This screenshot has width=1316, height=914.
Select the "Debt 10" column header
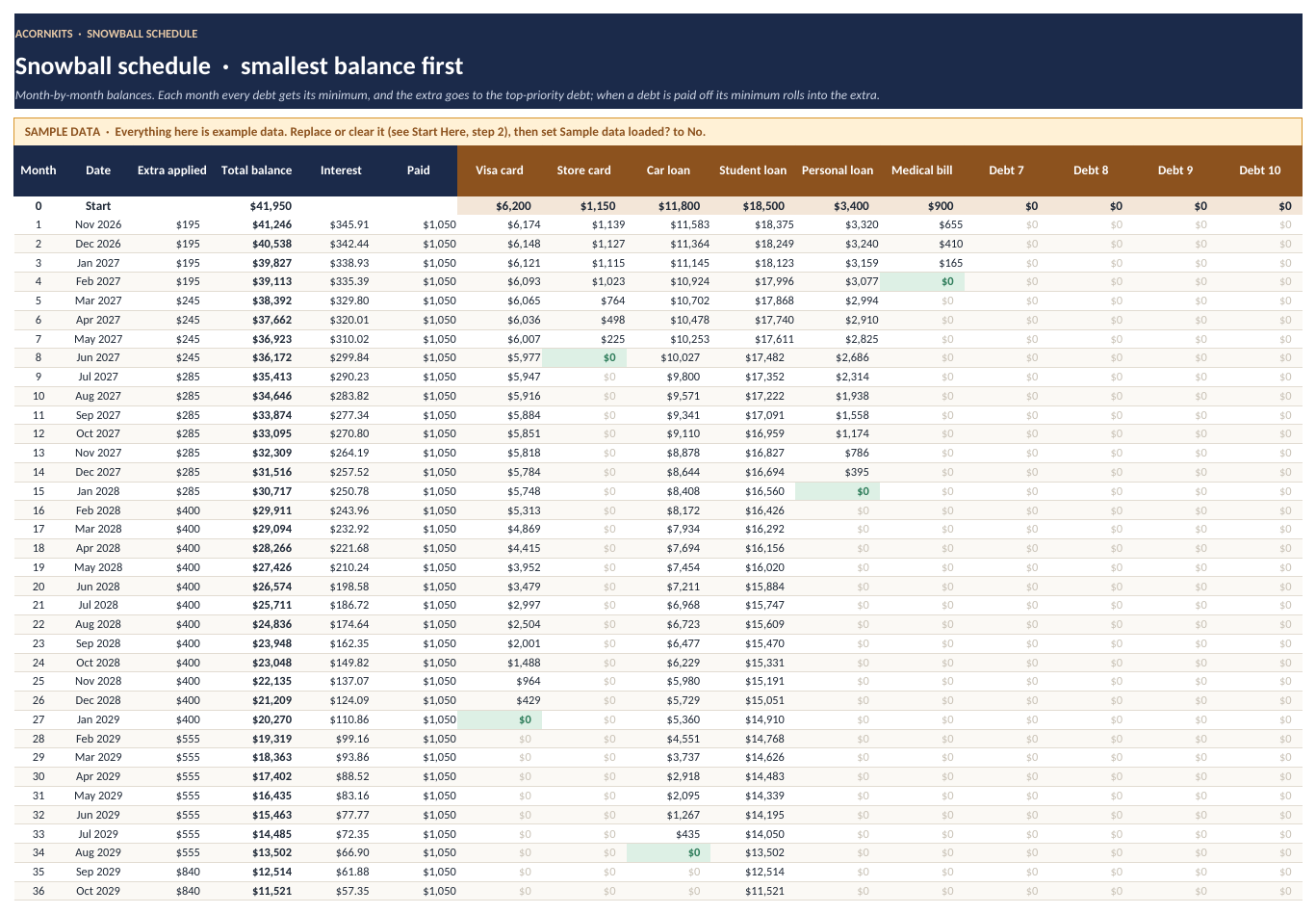[x=1260, y=170]
